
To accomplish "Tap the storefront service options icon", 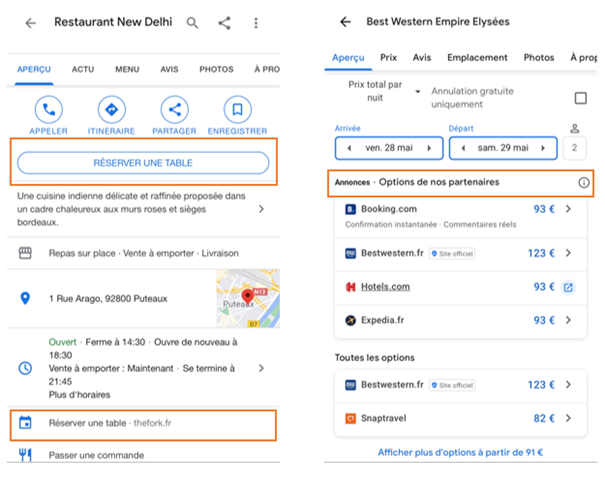I will [25, 253].
